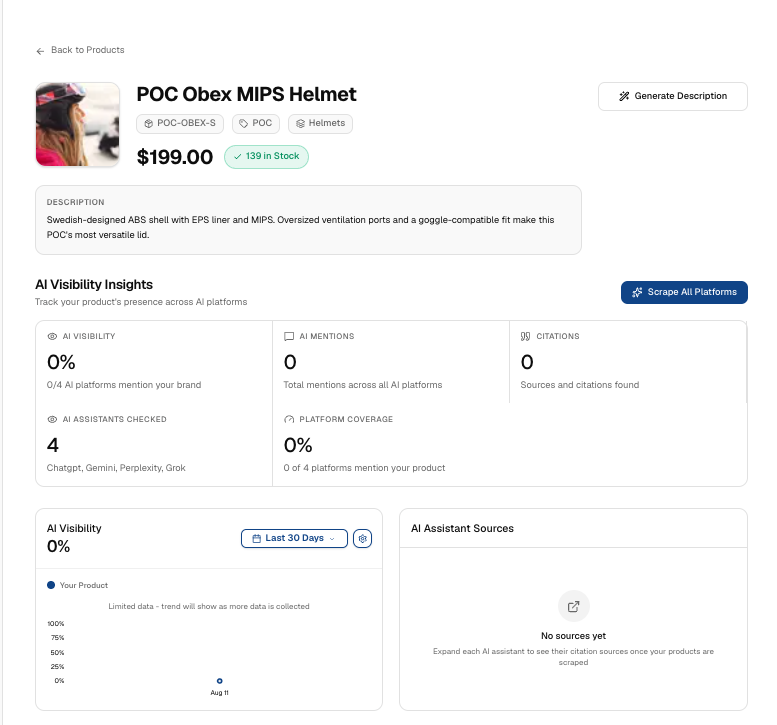Open chart settings gear icon

coord(362,538)
